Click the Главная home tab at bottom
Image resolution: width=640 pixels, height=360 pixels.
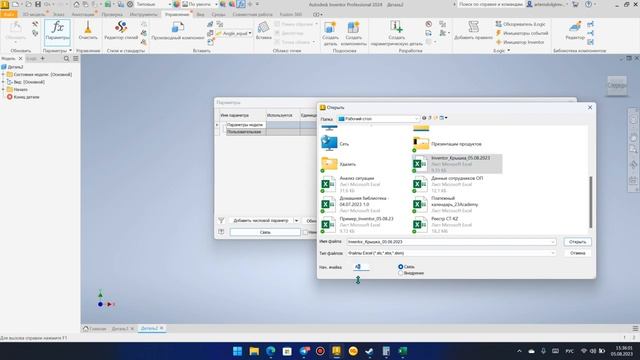click(x=95, y=329)
